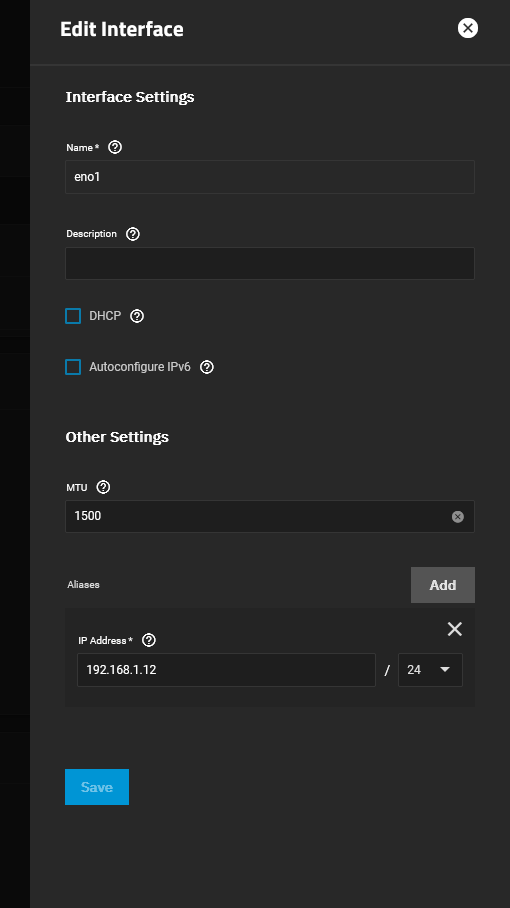Save the interface settings

[97, 787]
